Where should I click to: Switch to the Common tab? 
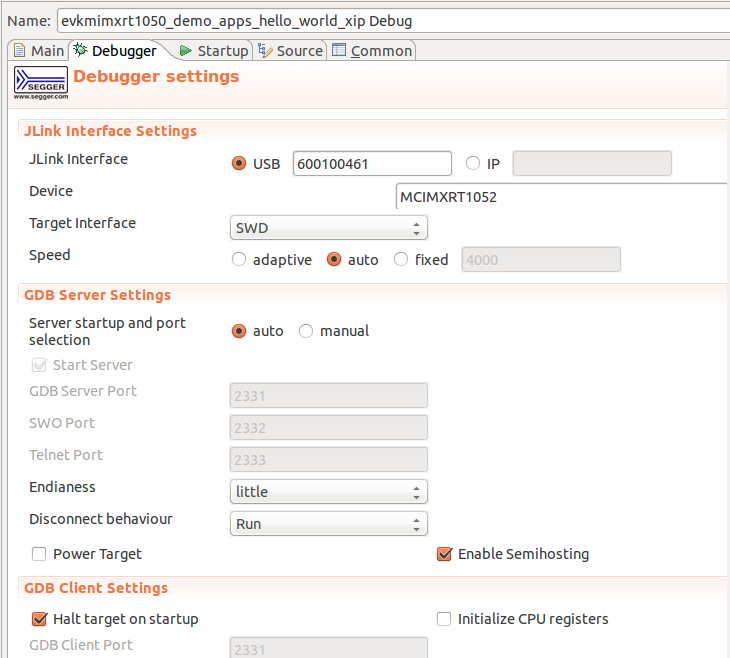pyautogui.click(x=372, y=50)
